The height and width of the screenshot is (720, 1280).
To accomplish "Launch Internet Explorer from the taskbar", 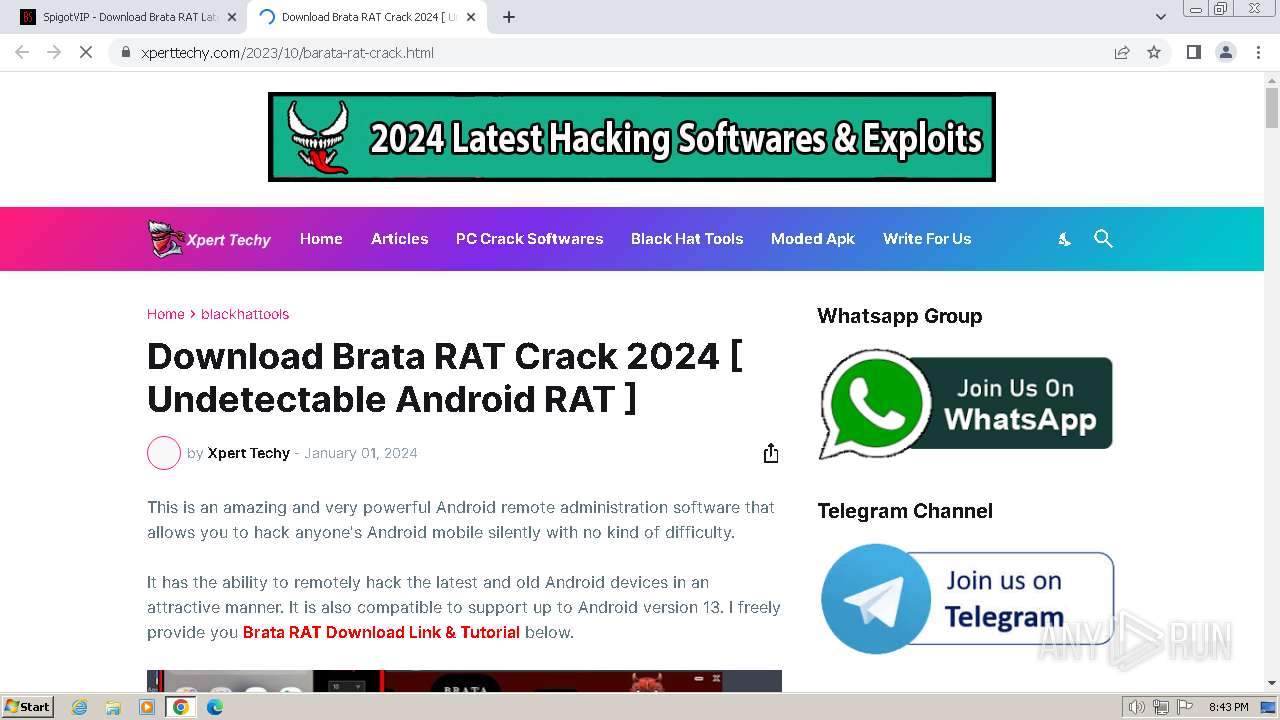I will (79, 707).
